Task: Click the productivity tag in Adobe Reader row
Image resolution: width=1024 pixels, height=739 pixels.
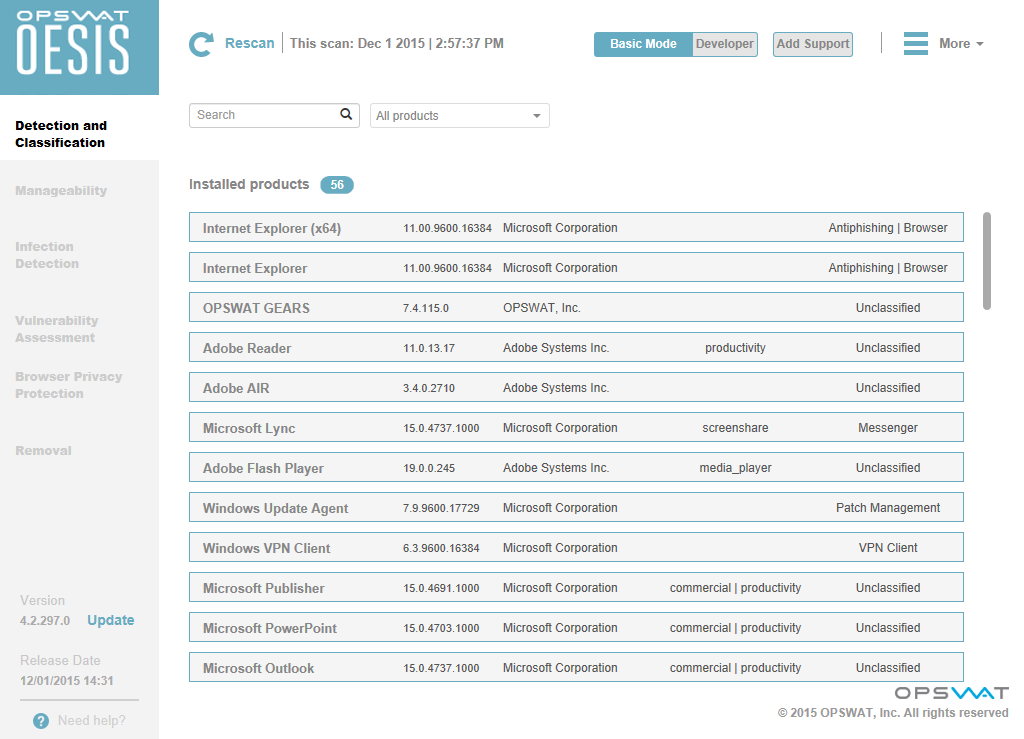Action: 735,347
